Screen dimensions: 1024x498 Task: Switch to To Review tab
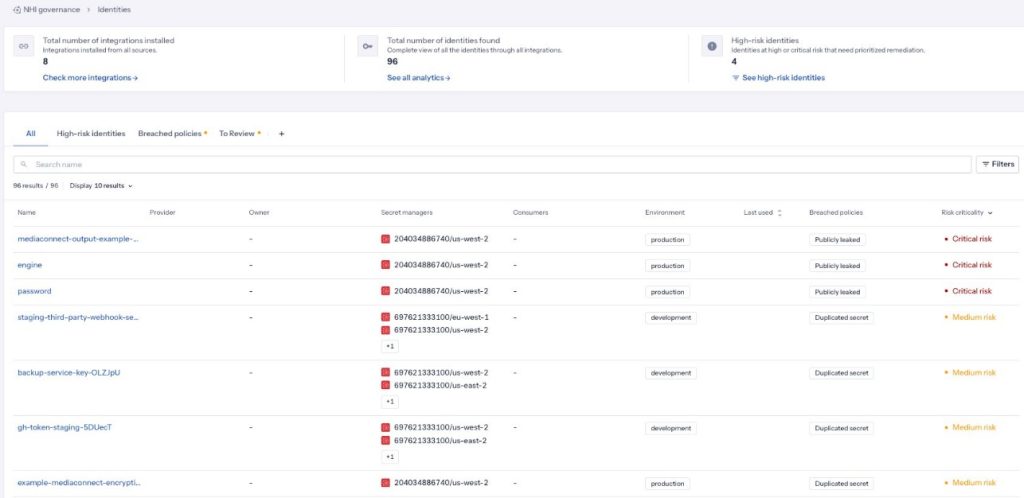240,134
